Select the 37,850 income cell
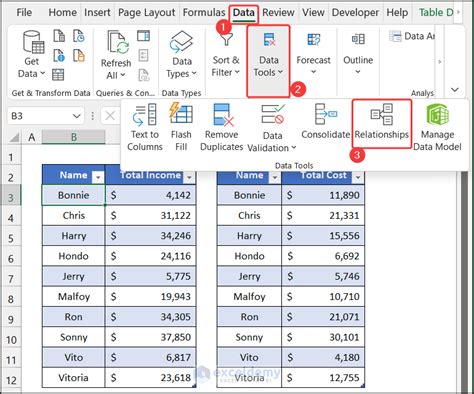 (150, 337)
